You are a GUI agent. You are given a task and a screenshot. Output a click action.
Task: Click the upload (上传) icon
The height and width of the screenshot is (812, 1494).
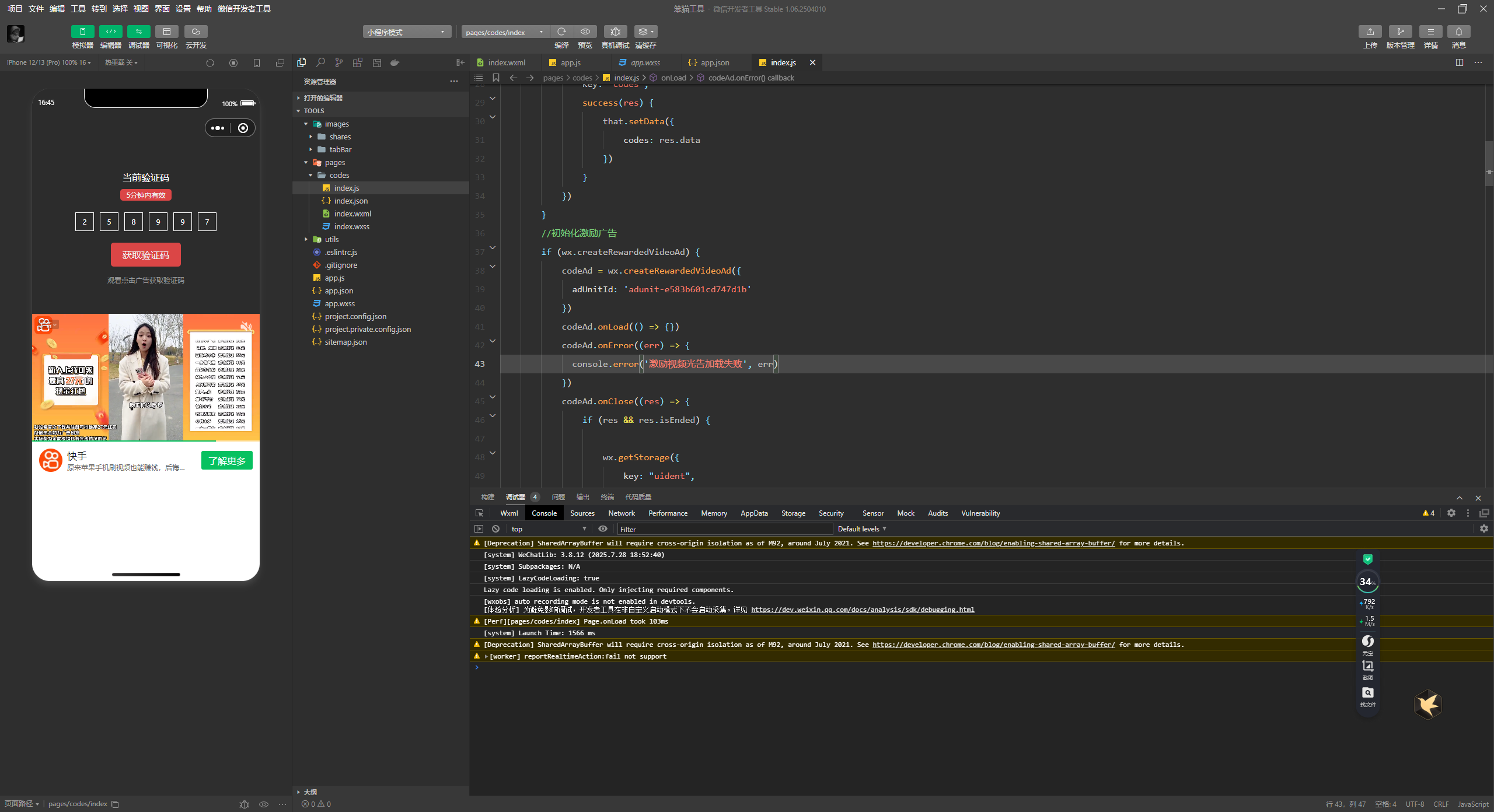coord(1370,32)
